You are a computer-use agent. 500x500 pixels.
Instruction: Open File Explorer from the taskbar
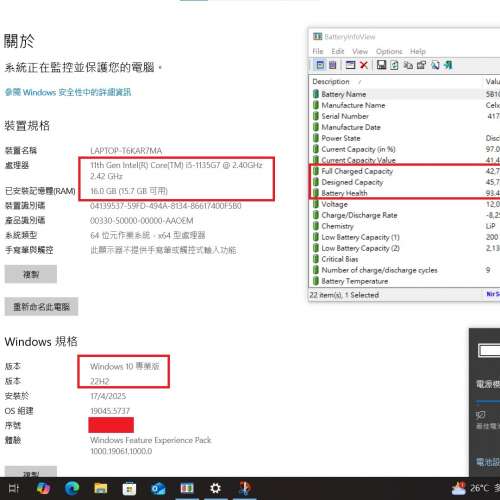pyautogui.click(x=100, y=488)
